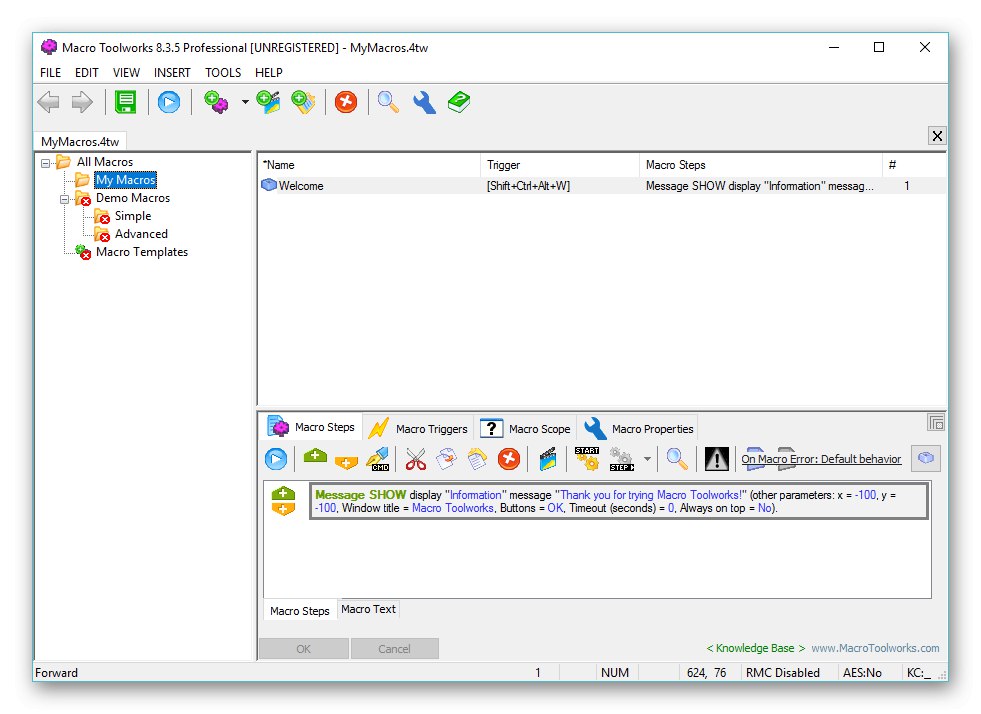Open the INSERT menu
The image size is (981, 714).
[172, 73]
